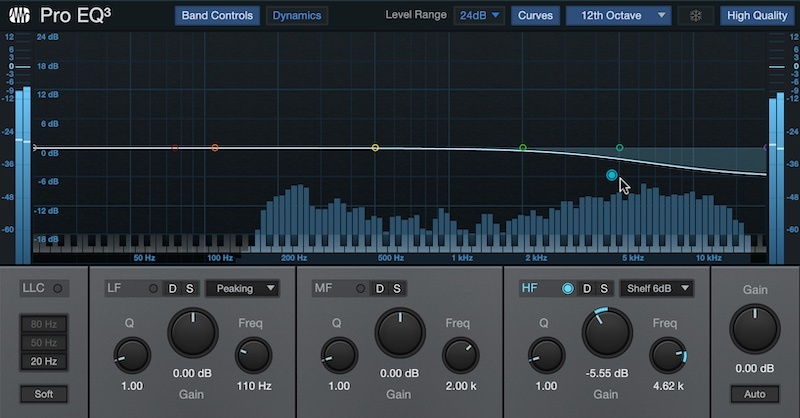This screenshot has height=418, width=800.
Task: Click the MF band Q knob
Action: pos(339,356)
